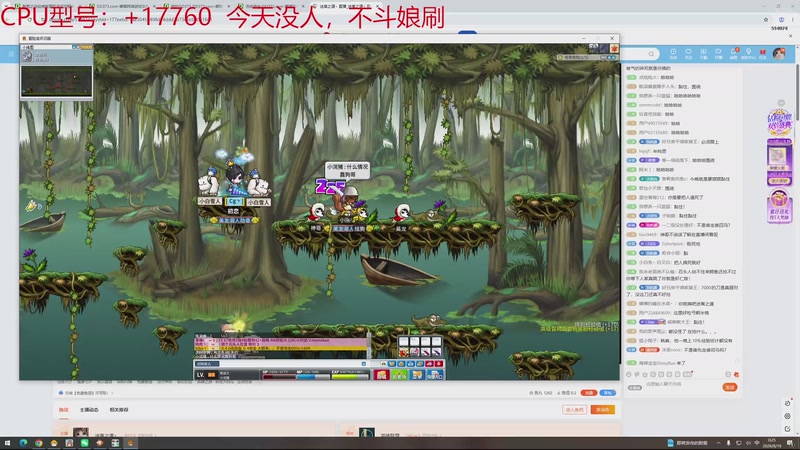Click the news widget in the taskbar
The image size is (800, 450).
pos(687,443)
